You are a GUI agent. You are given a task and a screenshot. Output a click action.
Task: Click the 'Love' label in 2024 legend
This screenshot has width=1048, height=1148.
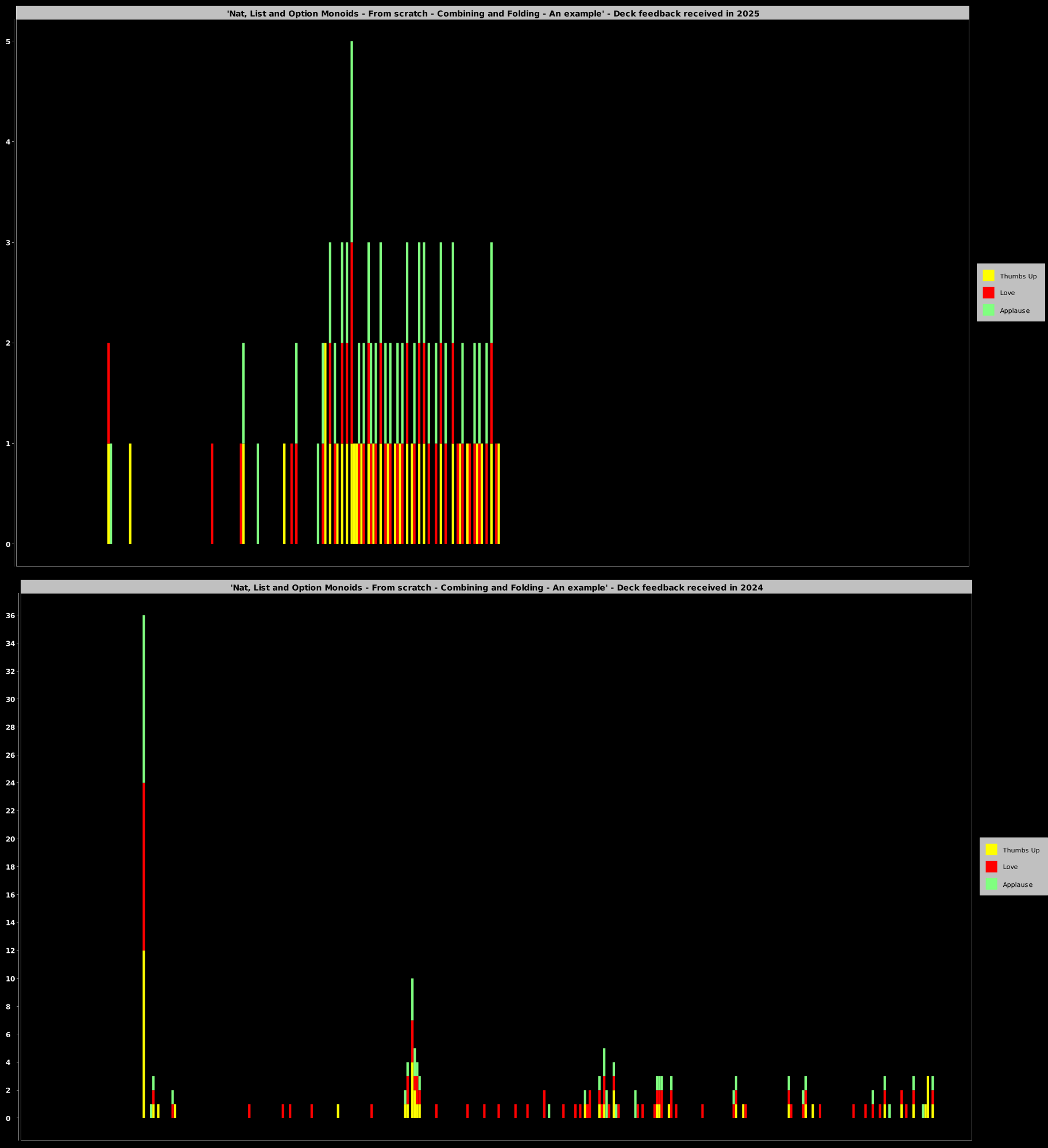[x=1010, y=867]
